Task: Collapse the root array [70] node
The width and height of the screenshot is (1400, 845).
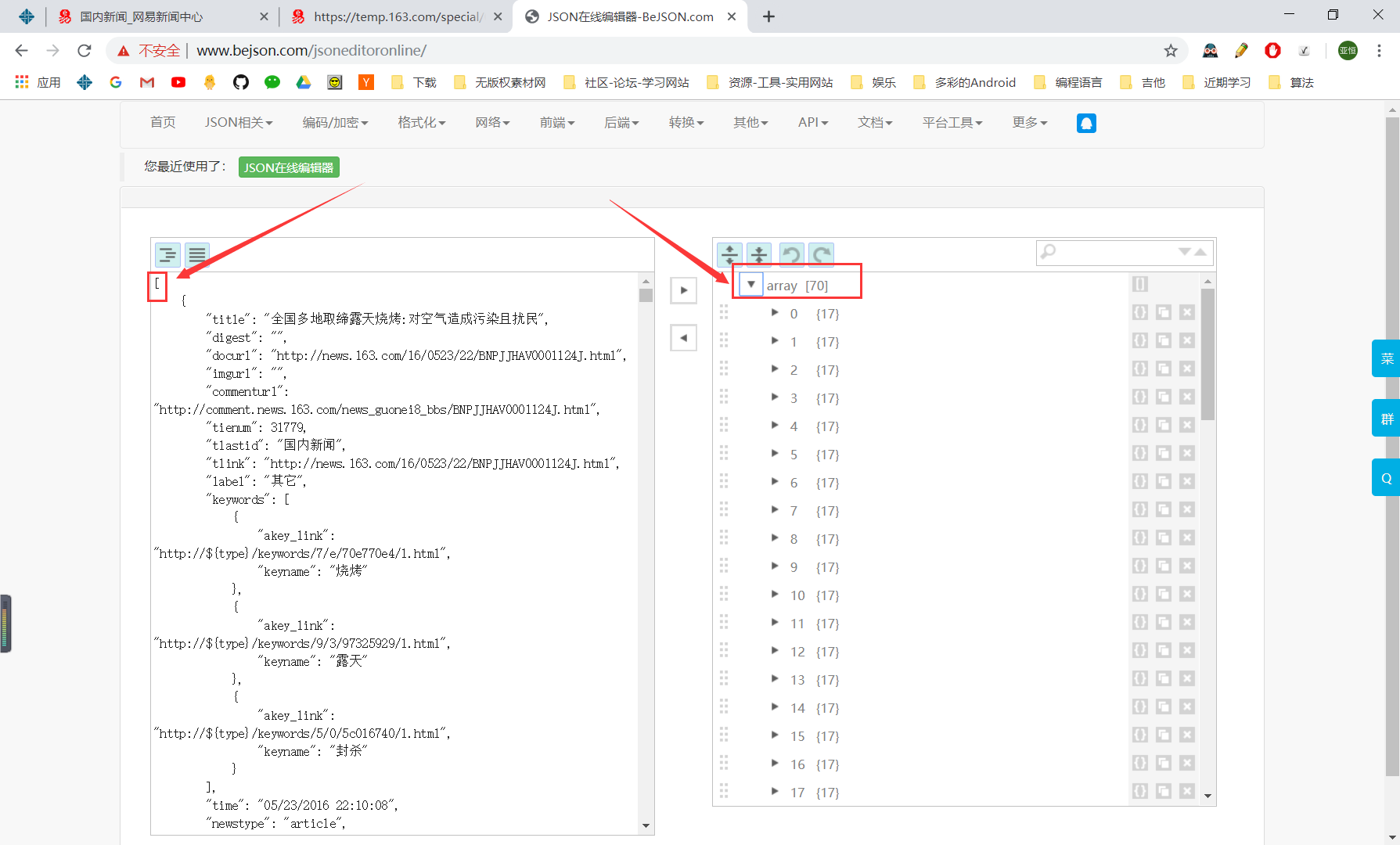Action: 751,285
